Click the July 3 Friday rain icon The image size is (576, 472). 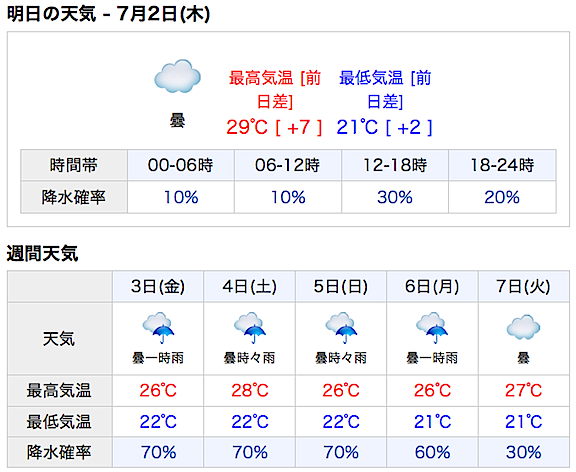point(158,328)
